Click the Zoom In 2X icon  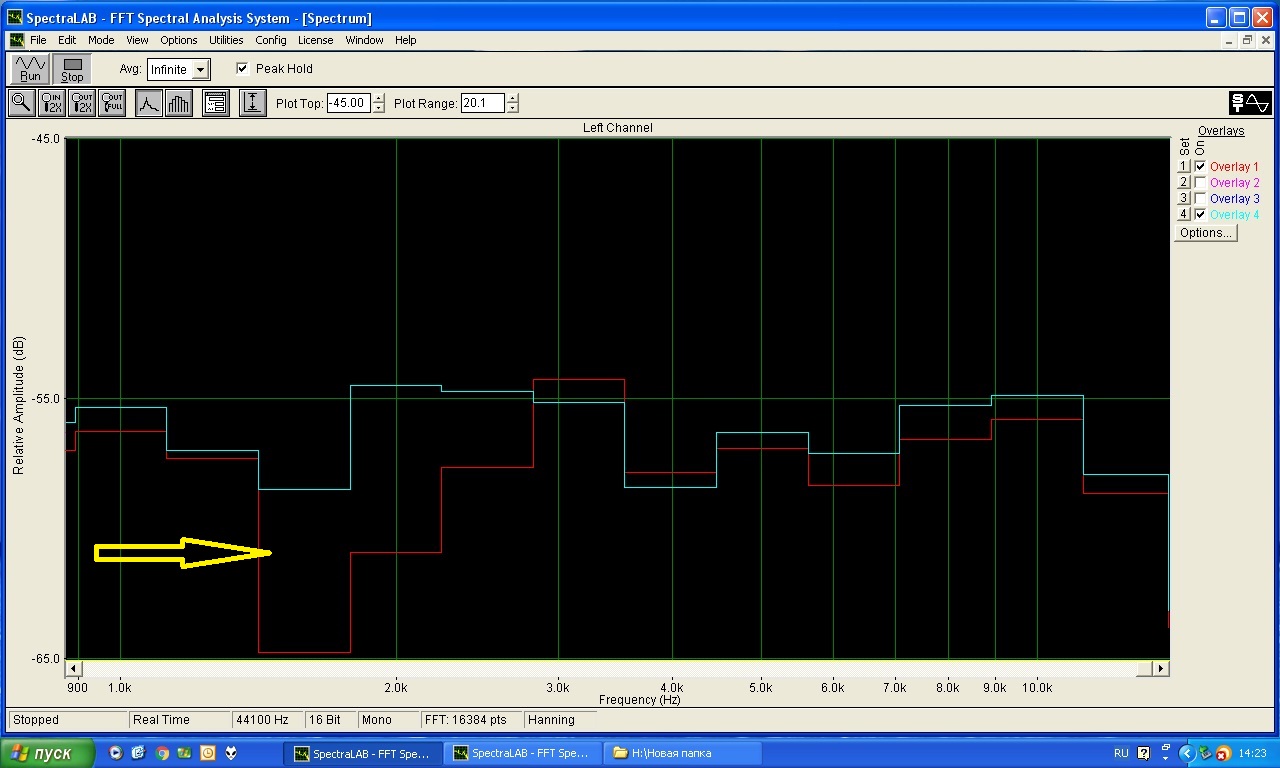click(52, 103)
